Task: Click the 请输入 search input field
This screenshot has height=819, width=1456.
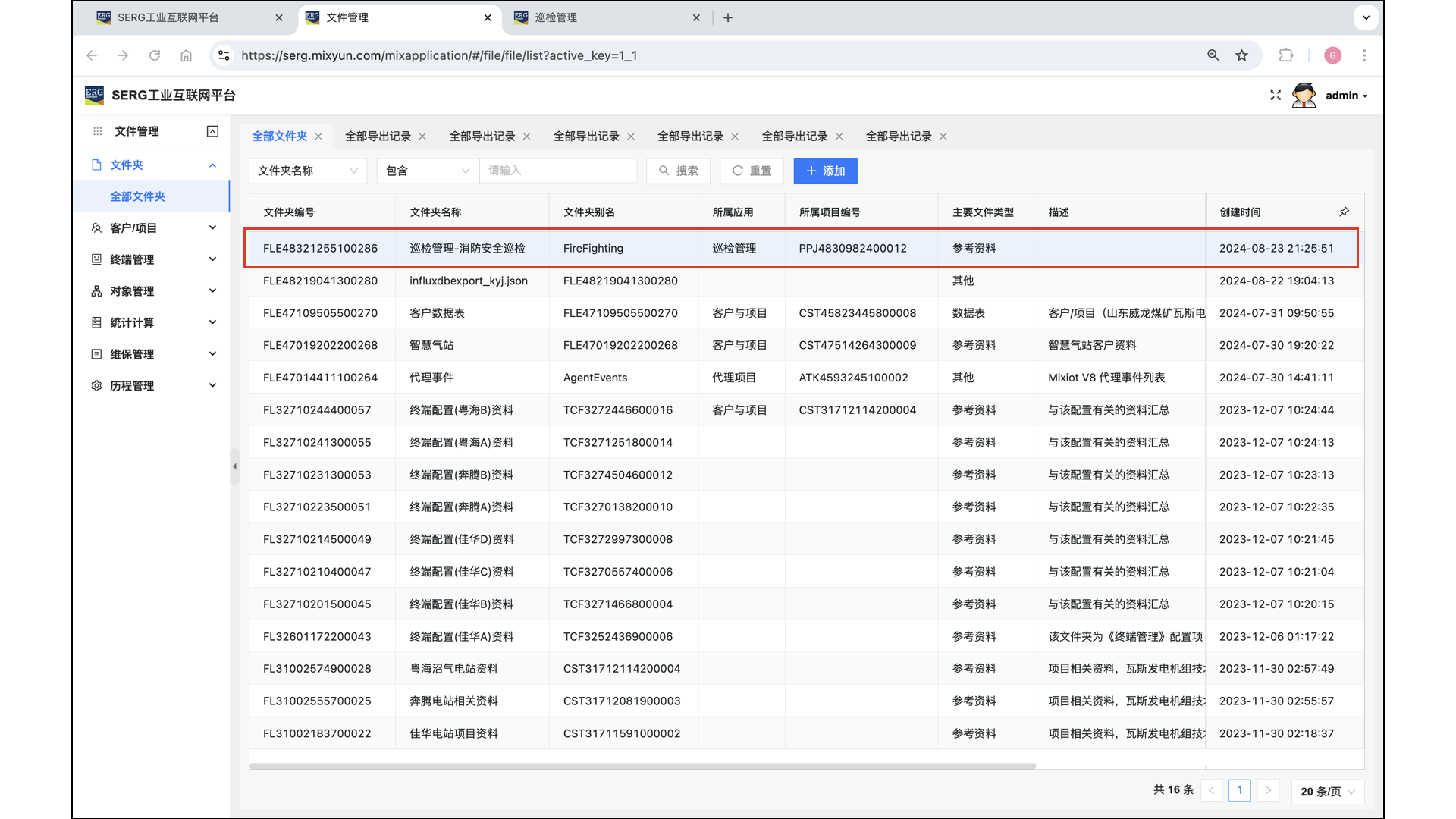Action: 557,171
